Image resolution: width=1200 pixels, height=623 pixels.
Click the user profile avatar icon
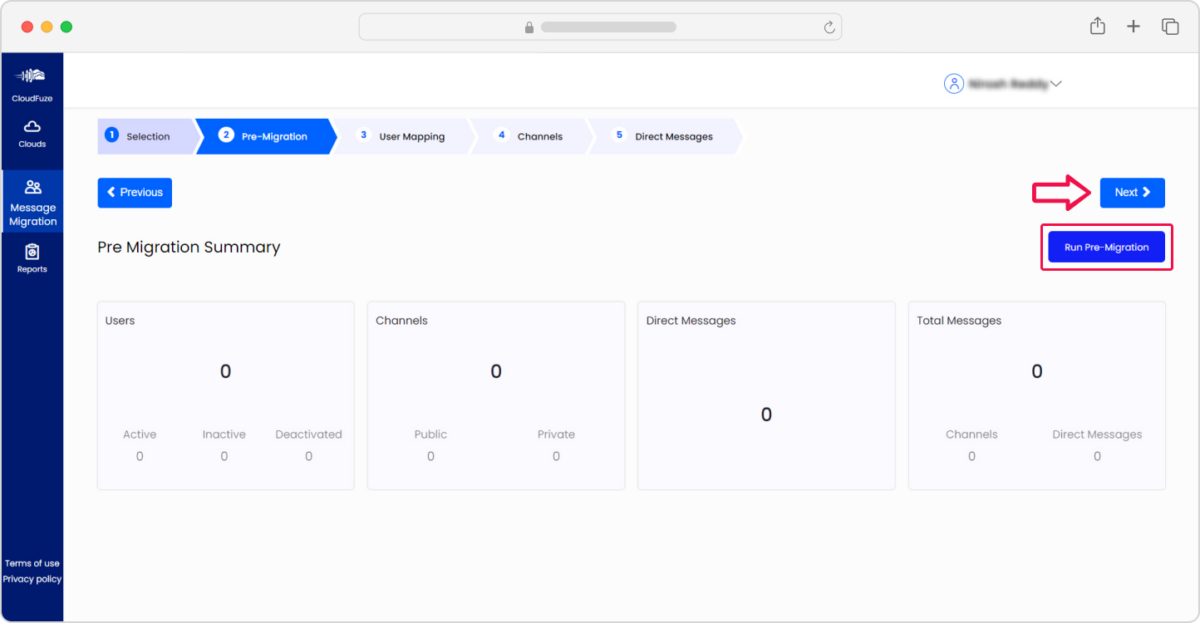[954, 84]
